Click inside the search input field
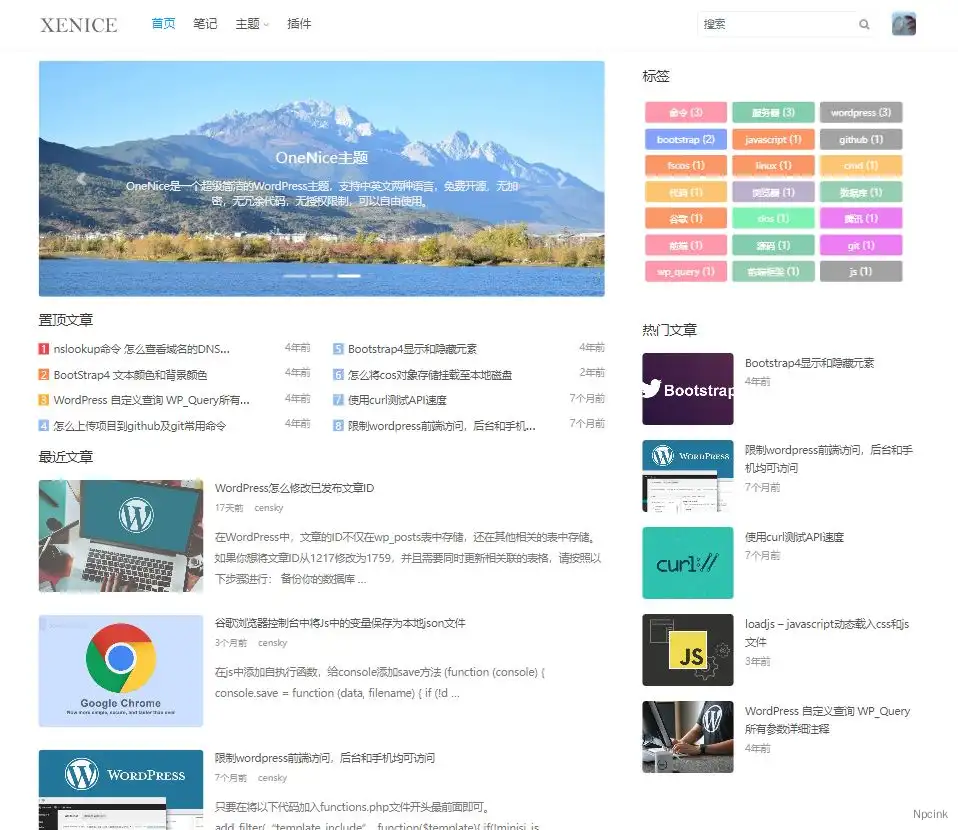 (780, 23)
